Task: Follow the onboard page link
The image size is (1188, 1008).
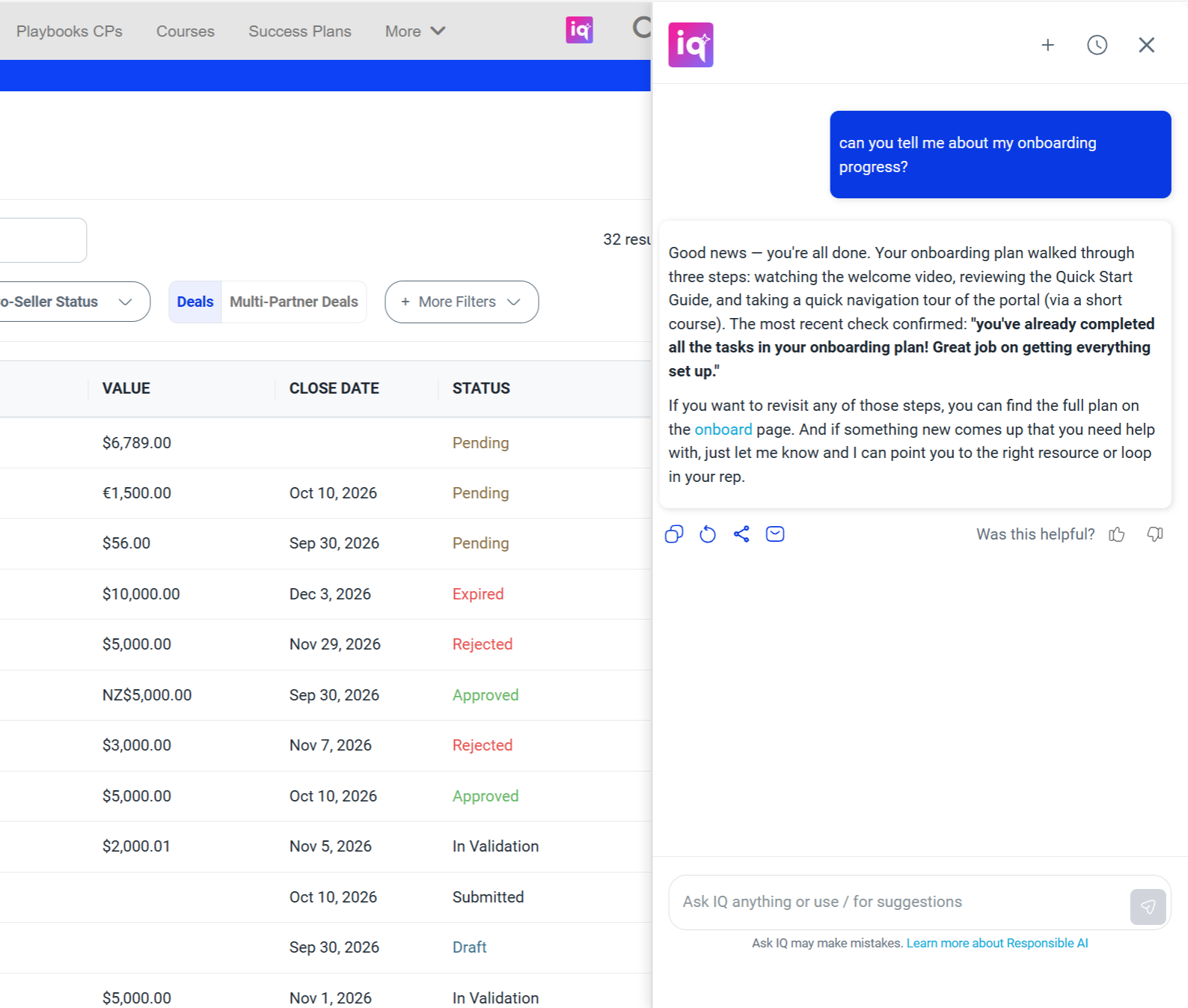Action: [x=723, y=430]
